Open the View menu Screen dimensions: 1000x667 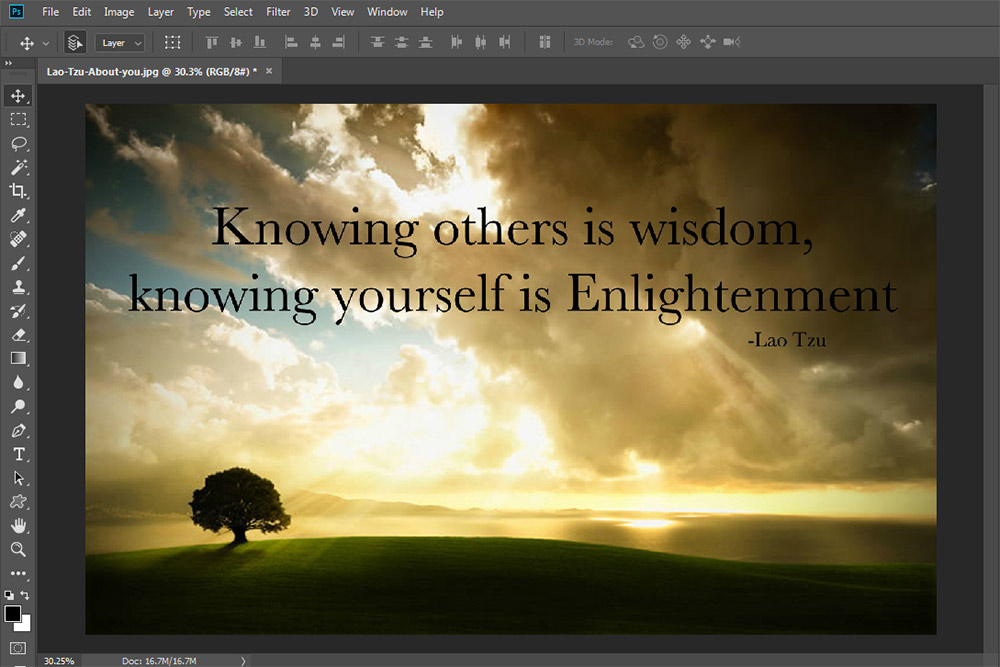tap(342, 11)
